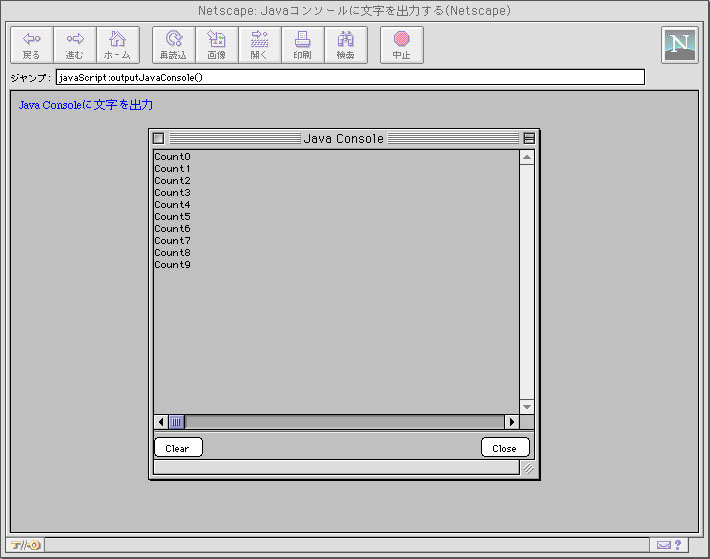Click the Netscape N logo
The height and width of the screenshot is (559, 710).
[680, 45]
